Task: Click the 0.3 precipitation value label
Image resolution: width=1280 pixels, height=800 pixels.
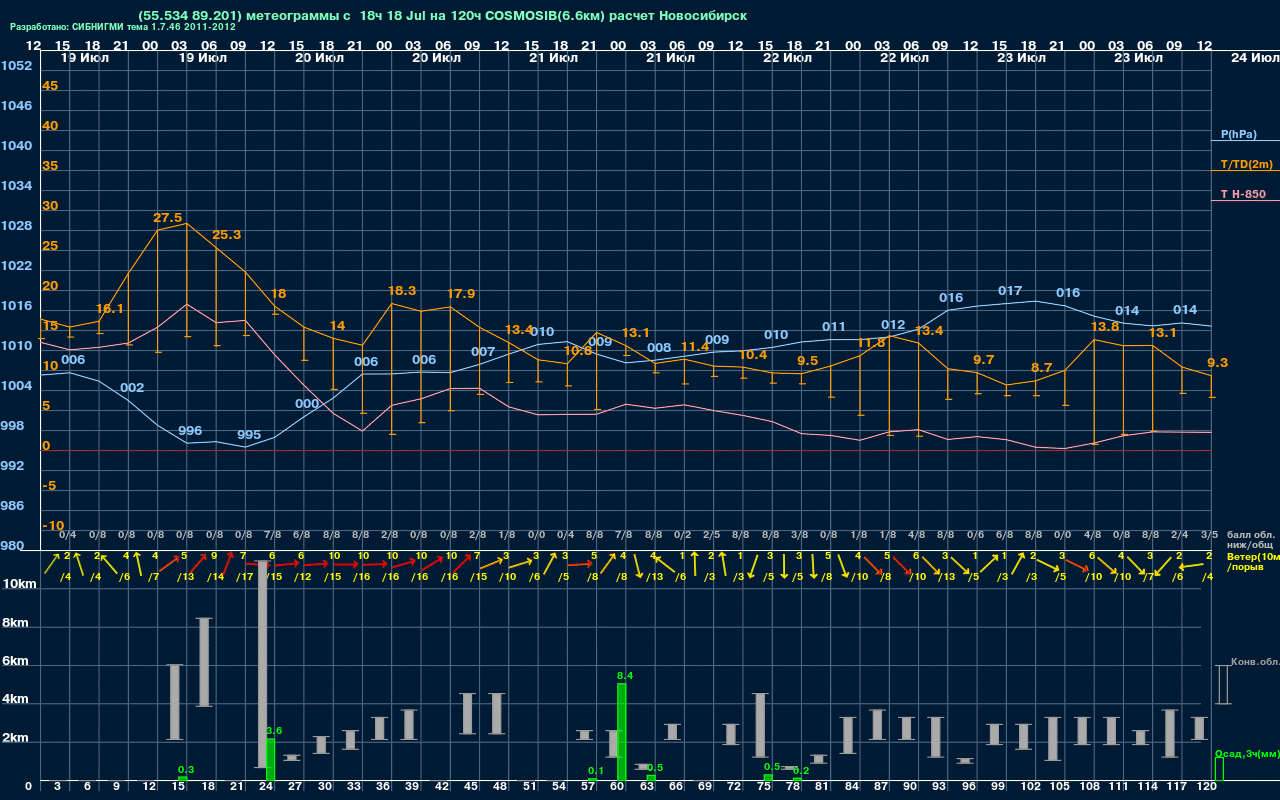Action: click(186, 770)
